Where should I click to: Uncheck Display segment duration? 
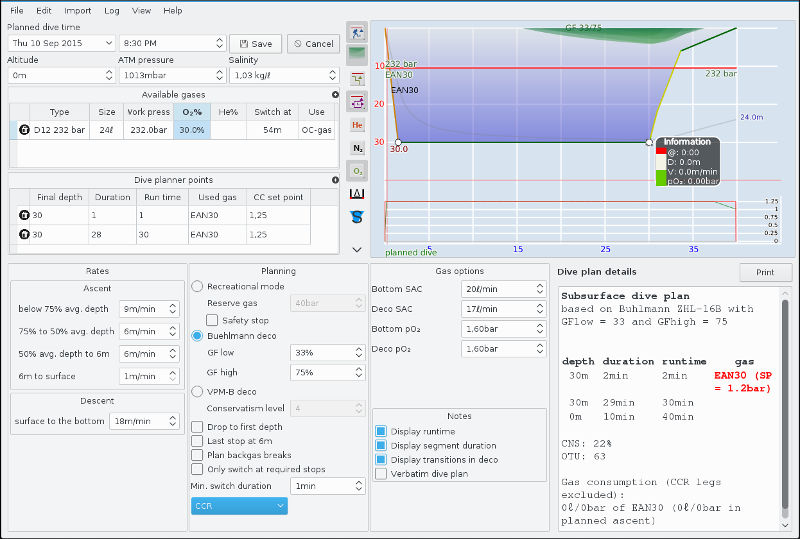[381, 446]
